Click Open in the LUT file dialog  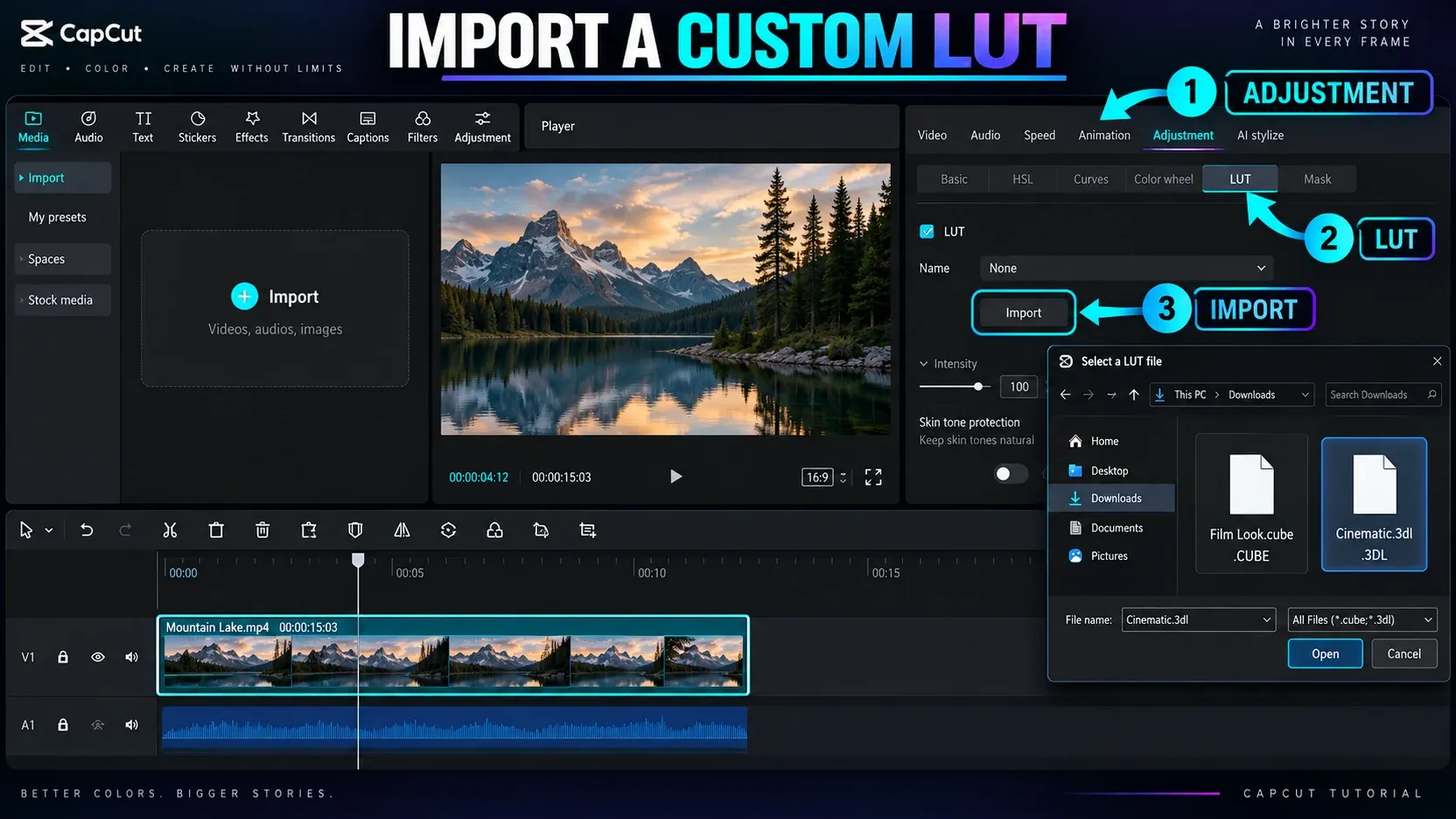(x=1325, y=654)
